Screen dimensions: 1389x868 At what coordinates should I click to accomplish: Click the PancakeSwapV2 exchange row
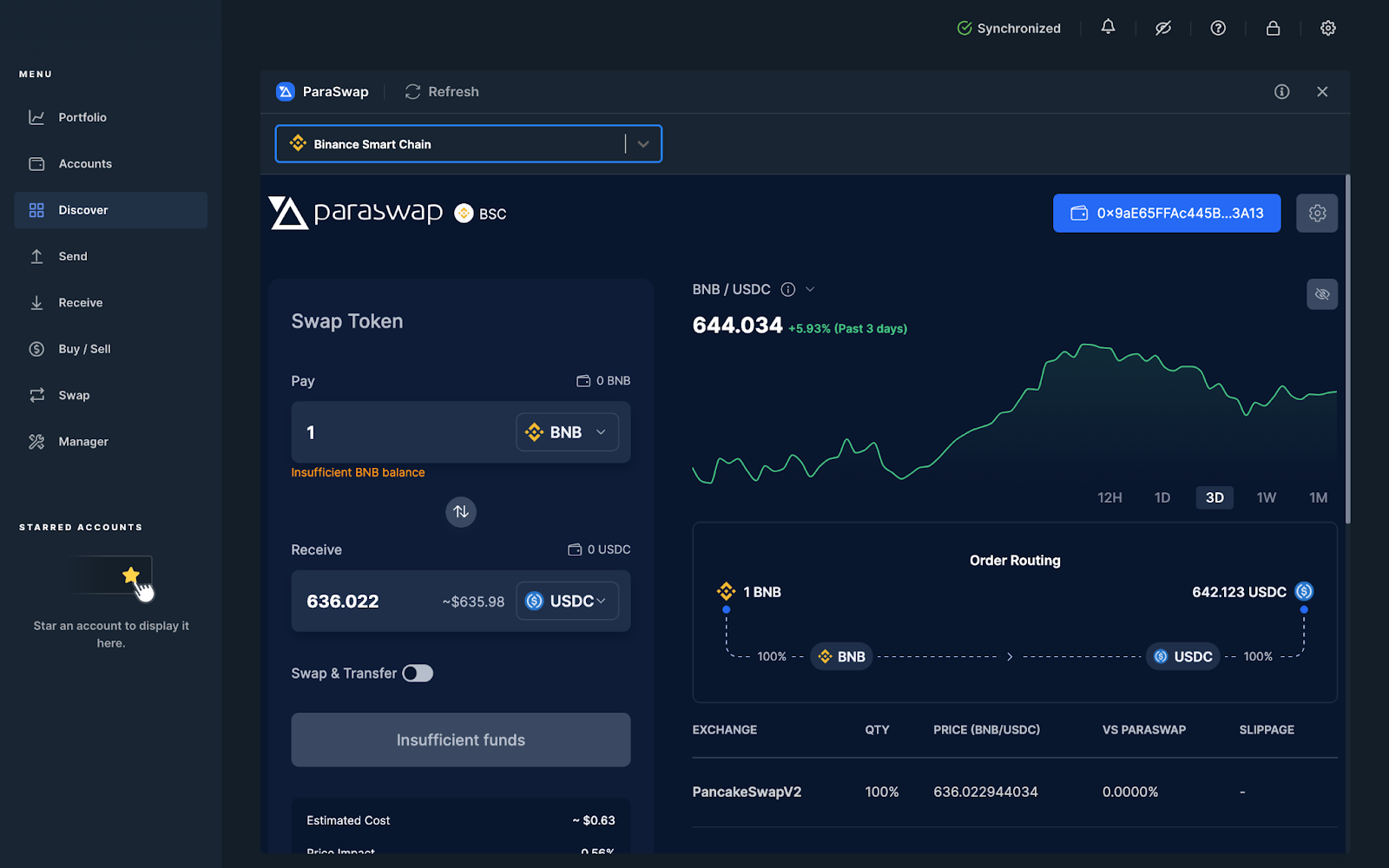coord(1015,792)
